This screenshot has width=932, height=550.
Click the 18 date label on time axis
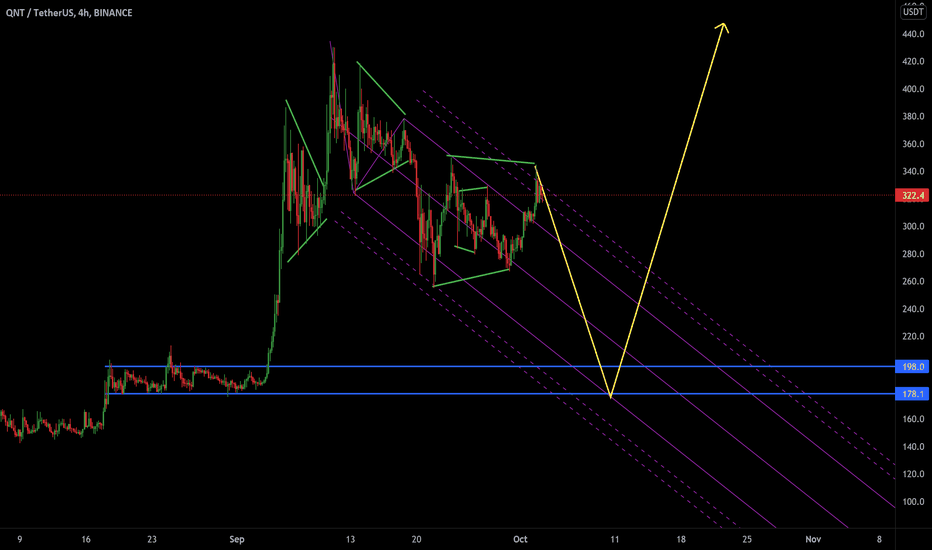click(x=681, y=539)
